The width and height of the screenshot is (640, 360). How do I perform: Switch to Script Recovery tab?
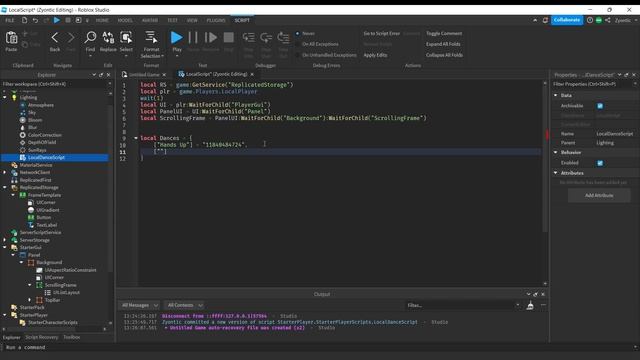pyautogui.click(x=42, y=337)
